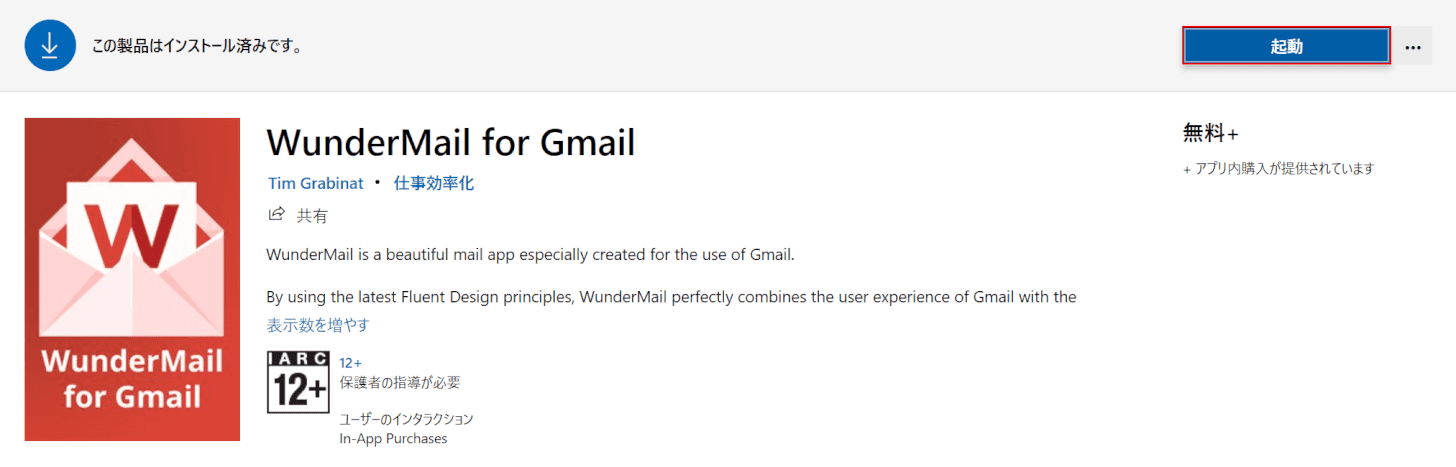Click the first description line about Gmail

530,254
